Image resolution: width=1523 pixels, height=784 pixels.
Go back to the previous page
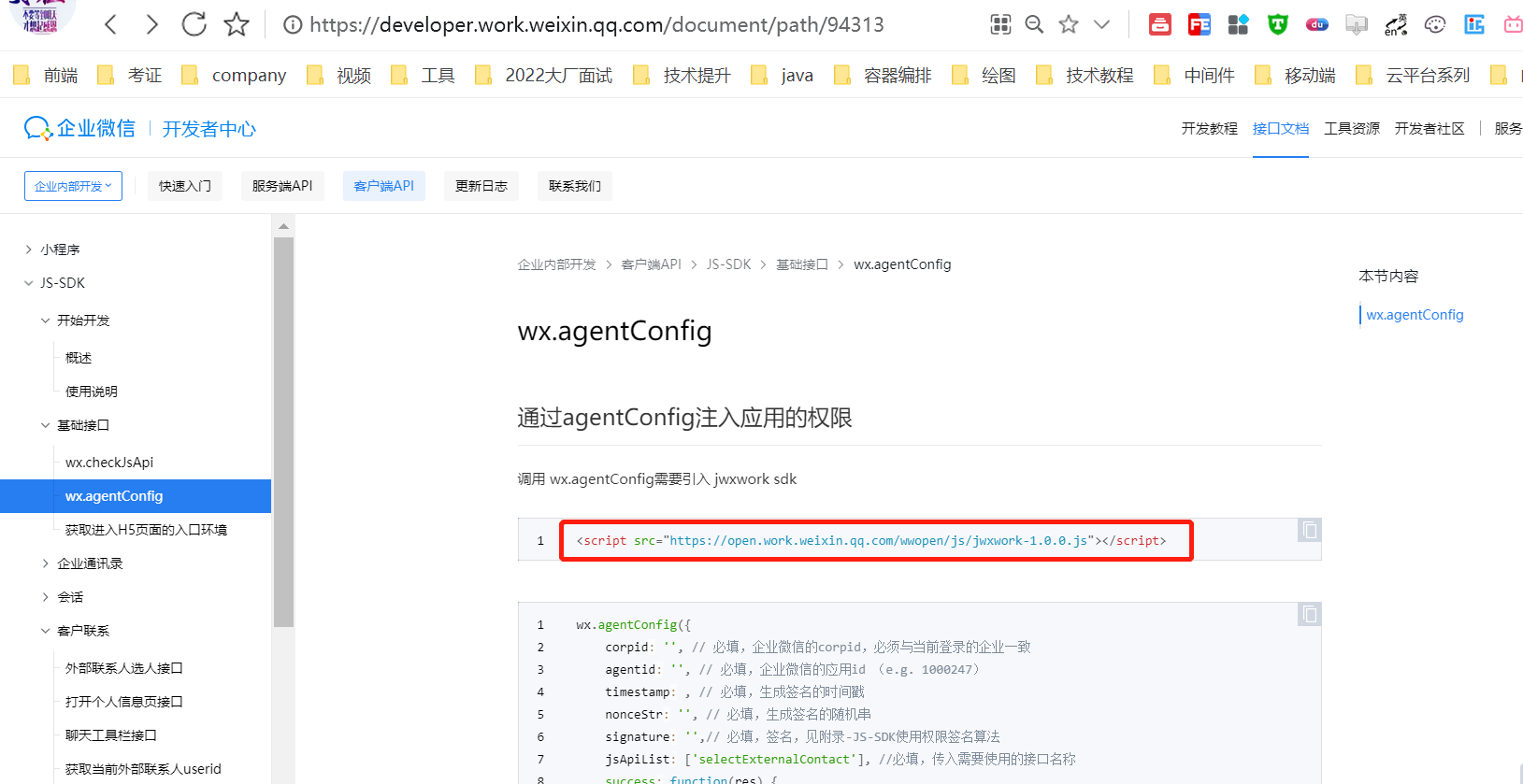click(110, 24)
